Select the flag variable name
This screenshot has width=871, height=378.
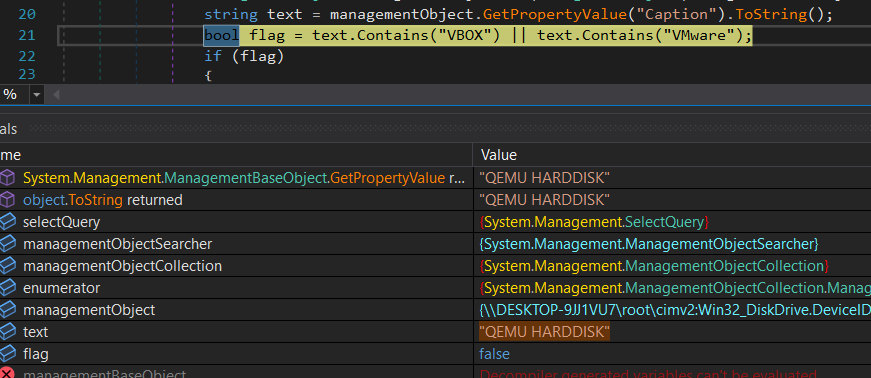[36, 354]
